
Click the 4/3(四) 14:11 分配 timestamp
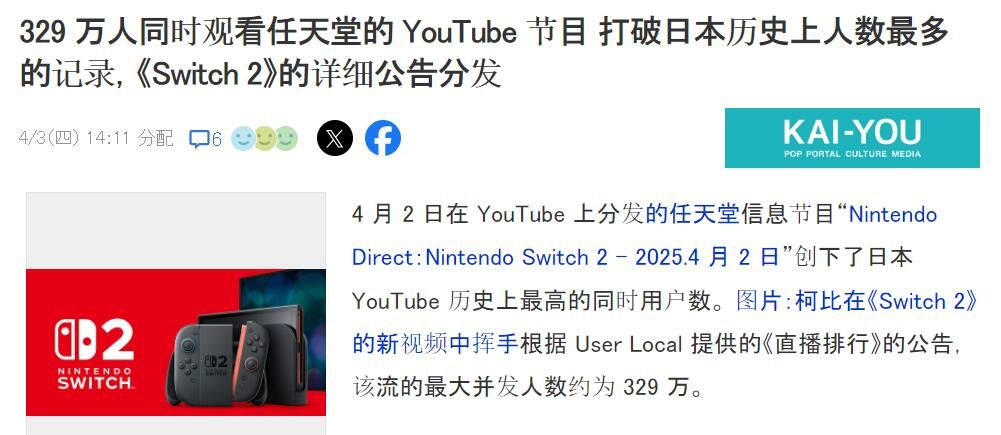tap(96, 138)
